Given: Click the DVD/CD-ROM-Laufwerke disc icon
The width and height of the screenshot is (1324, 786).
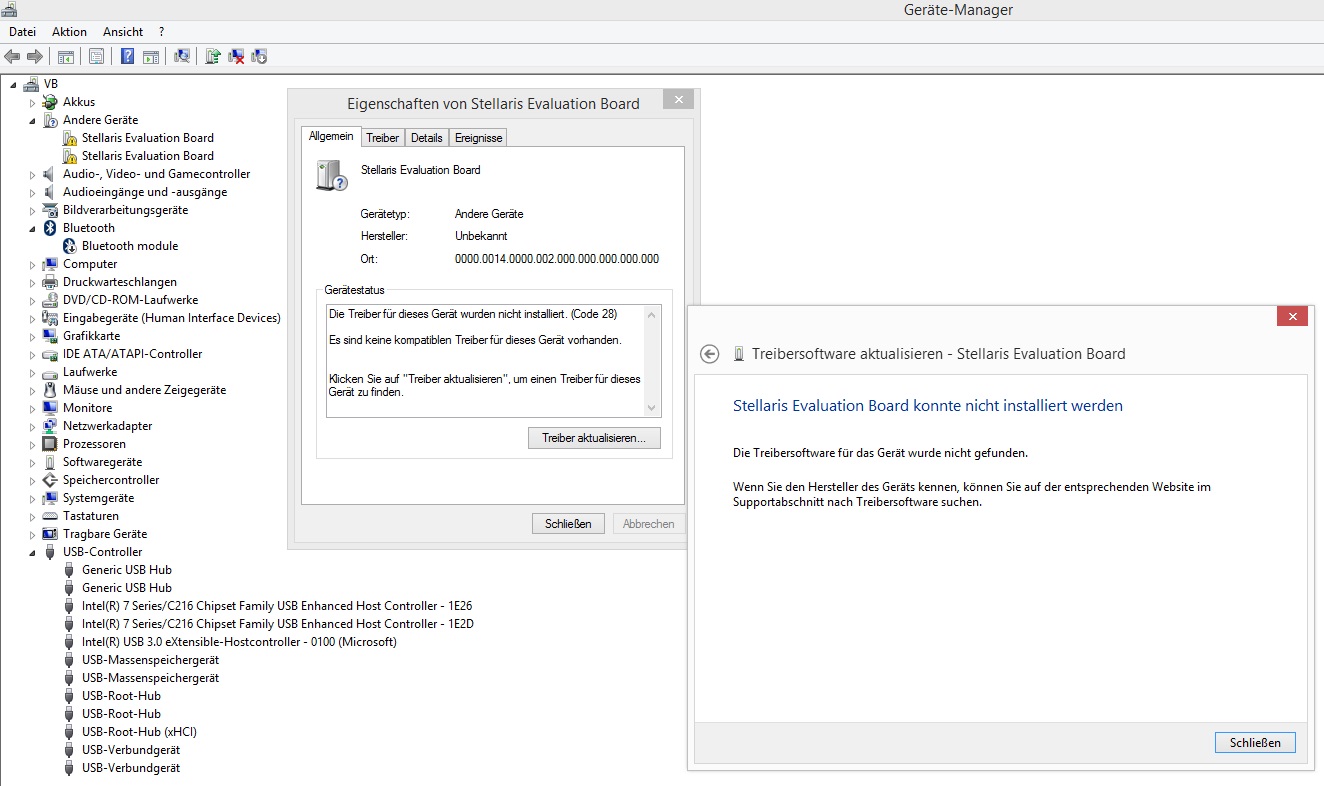Looking at the screenshot, I should coord(51,300).
